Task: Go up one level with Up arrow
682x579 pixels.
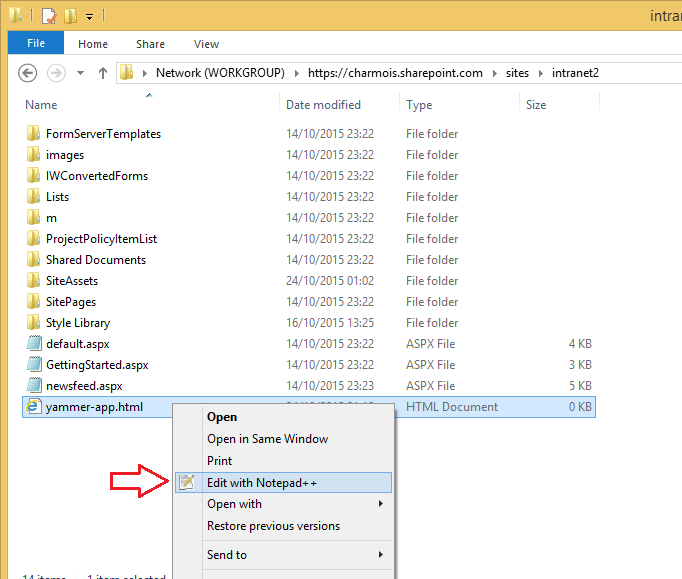Action: click(x=103, y=73)
